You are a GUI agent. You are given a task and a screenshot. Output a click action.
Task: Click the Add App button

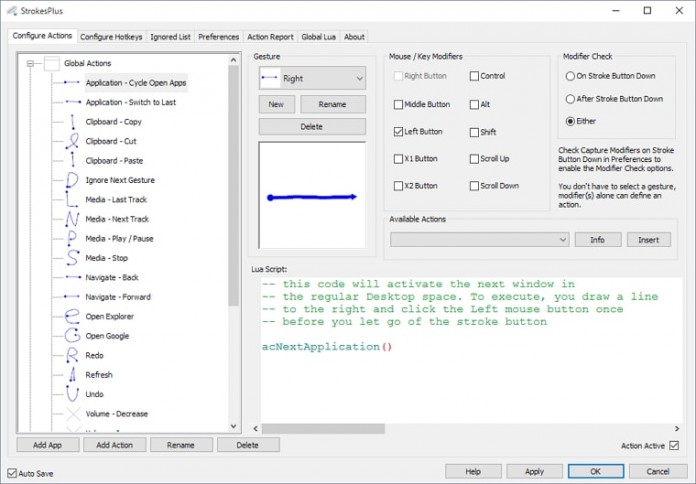(x=47, y=445)
